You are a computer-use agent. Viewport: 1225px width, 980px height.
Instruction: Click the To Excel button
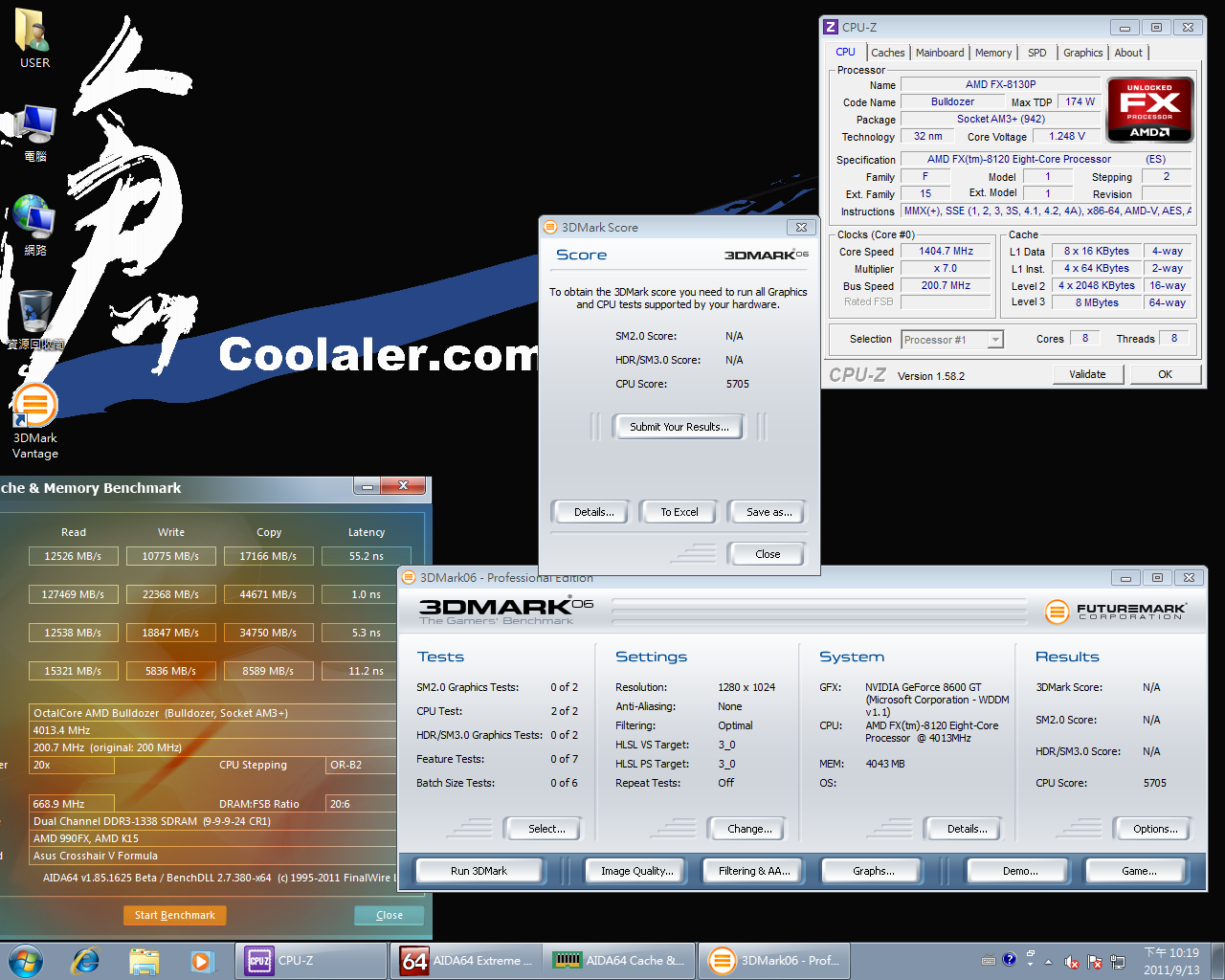[679, 512]
